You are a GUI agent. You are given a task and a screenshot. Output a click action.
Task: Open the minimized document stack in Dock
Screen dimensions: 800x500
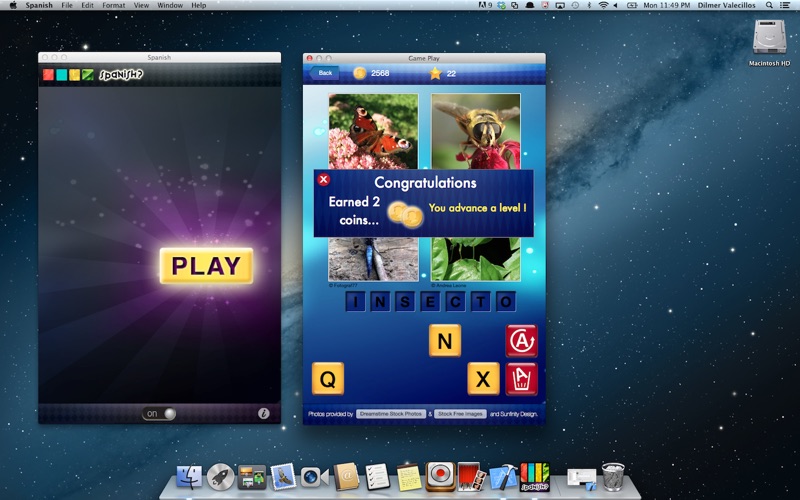click(582, 479)
